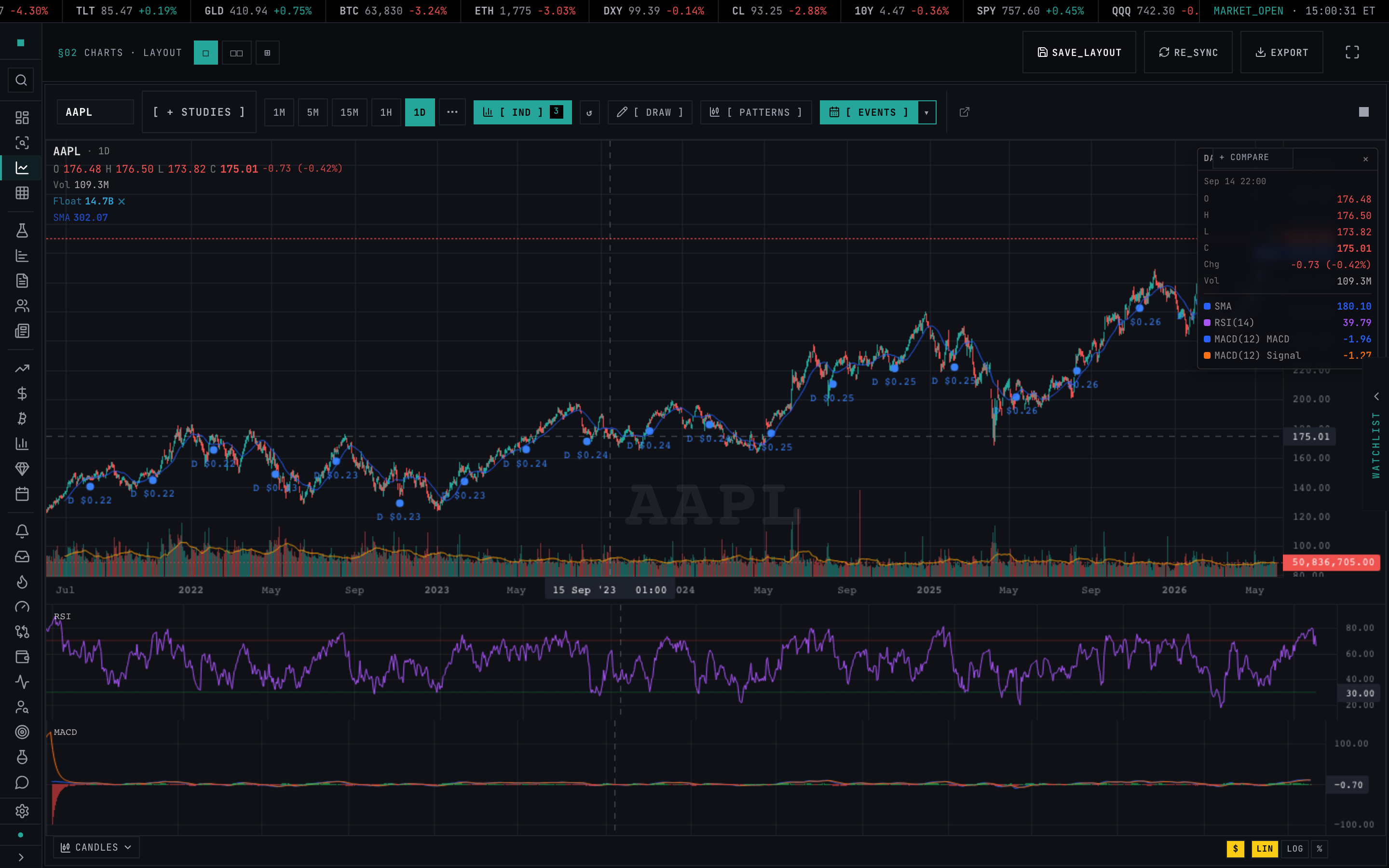Open the document filings icon
The height and width of the screenshot is (868, 1389).
[22, 281]
